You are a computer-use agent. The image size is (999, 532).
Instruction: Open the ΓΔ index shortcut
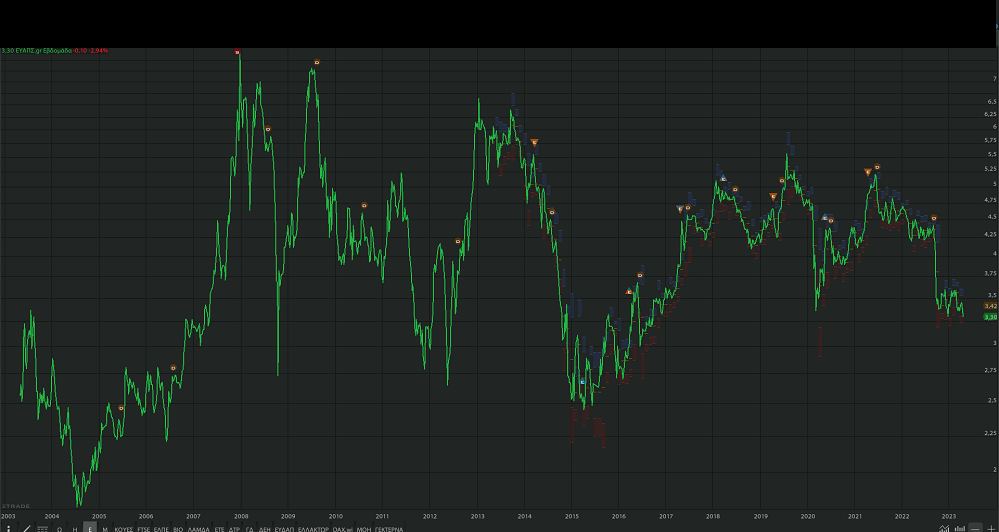pyautogui.click(x=250, y=529)
